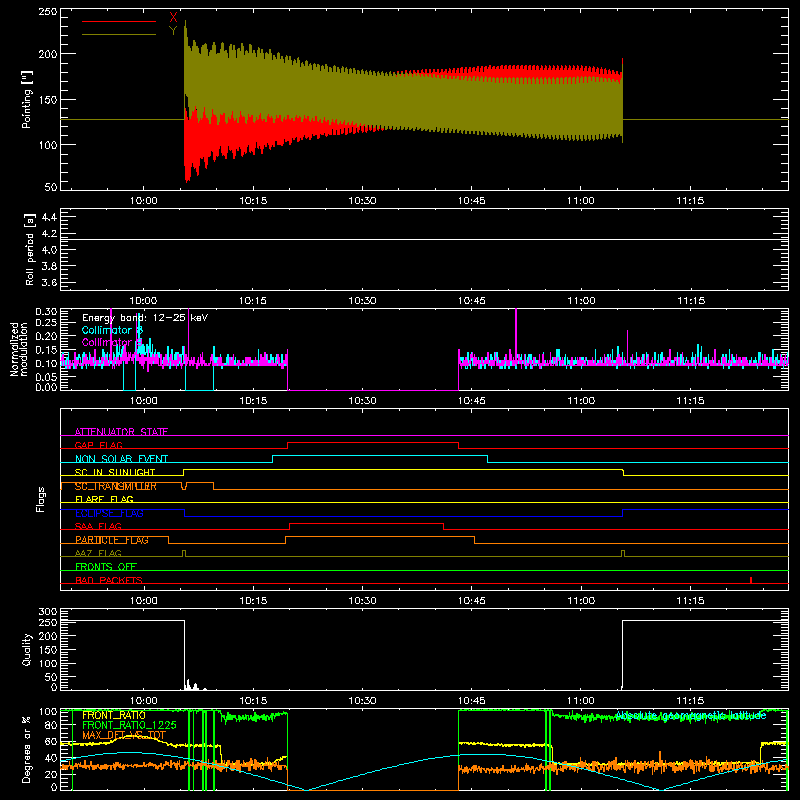Click the 'Absolute geomagnetic latitude' label

(691, 715)
